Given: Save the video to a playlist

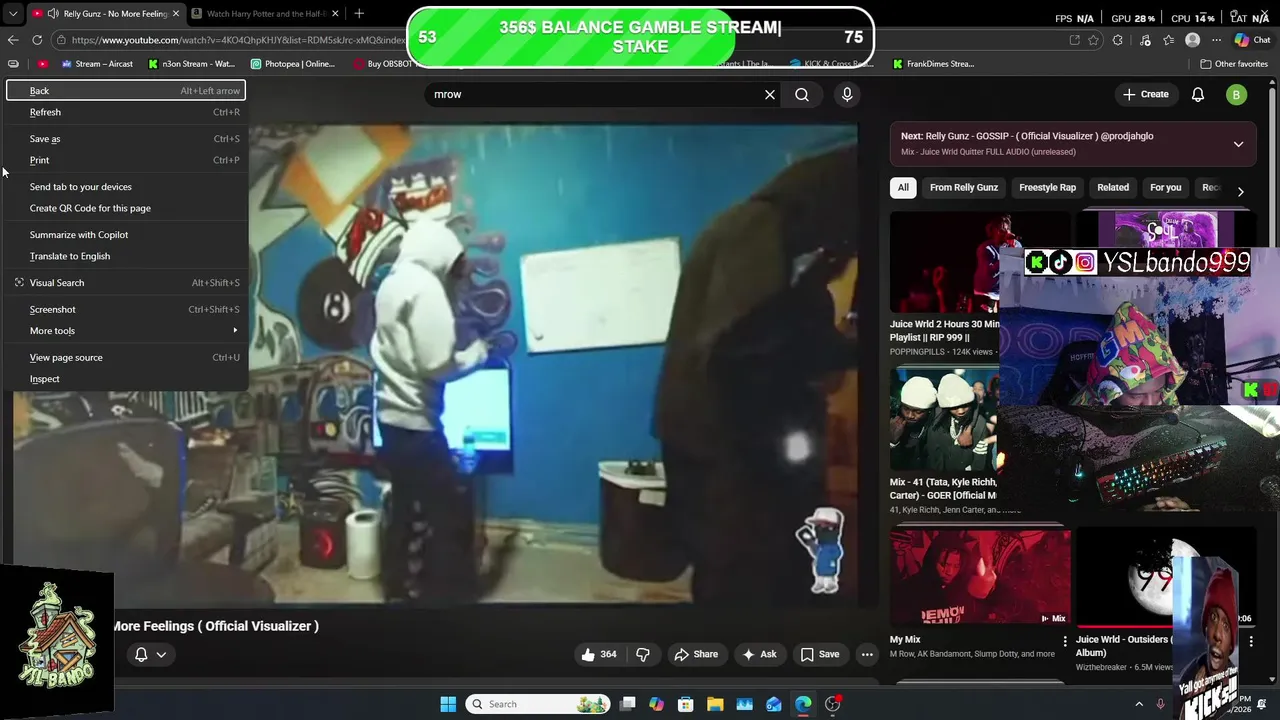Looking at the screenshot, I should 820,654.
